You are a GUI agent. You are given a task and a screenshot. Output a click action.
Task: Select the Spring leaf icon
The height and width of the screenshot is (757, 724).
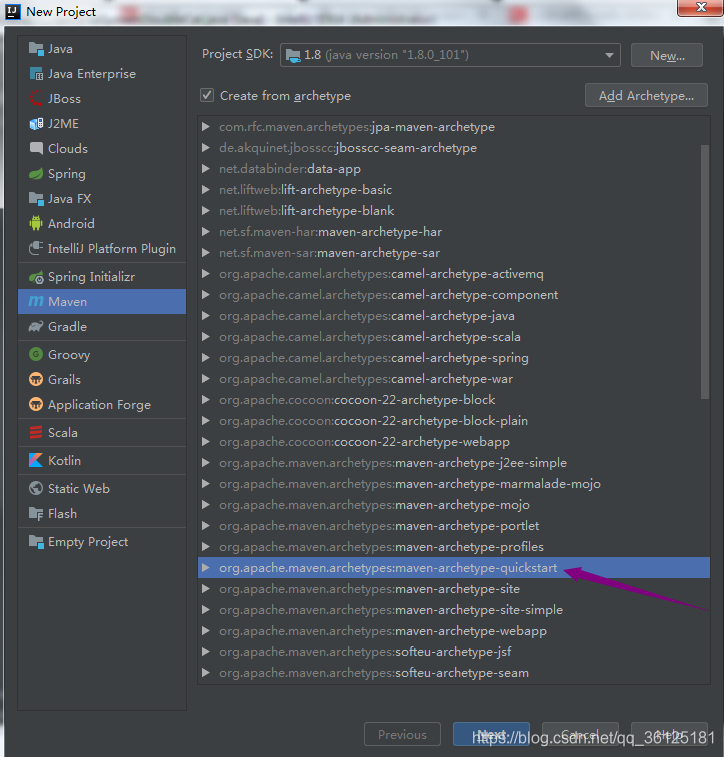(36, 174)
